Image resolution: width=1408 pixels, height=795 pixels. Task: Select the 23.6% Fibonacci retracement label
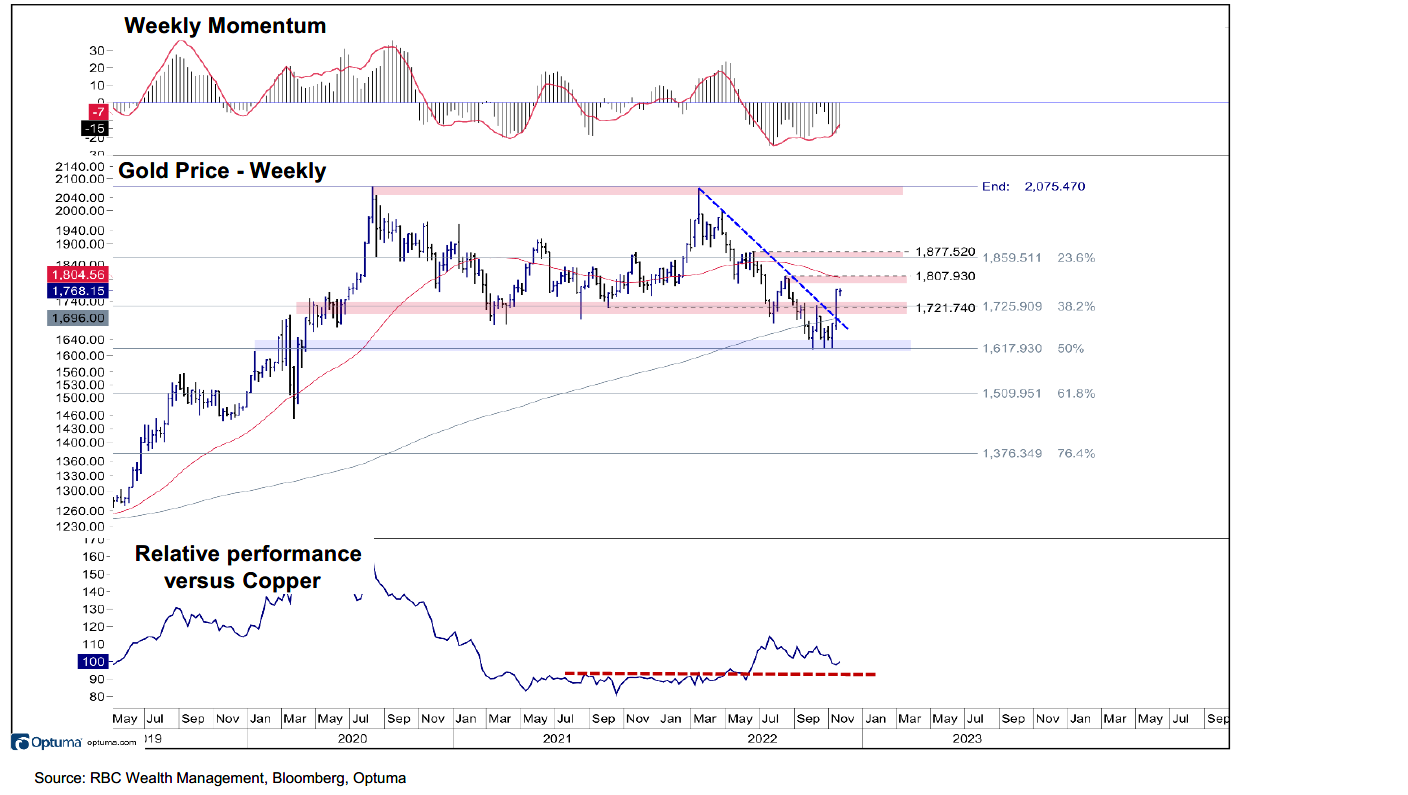pos(1076,257)
